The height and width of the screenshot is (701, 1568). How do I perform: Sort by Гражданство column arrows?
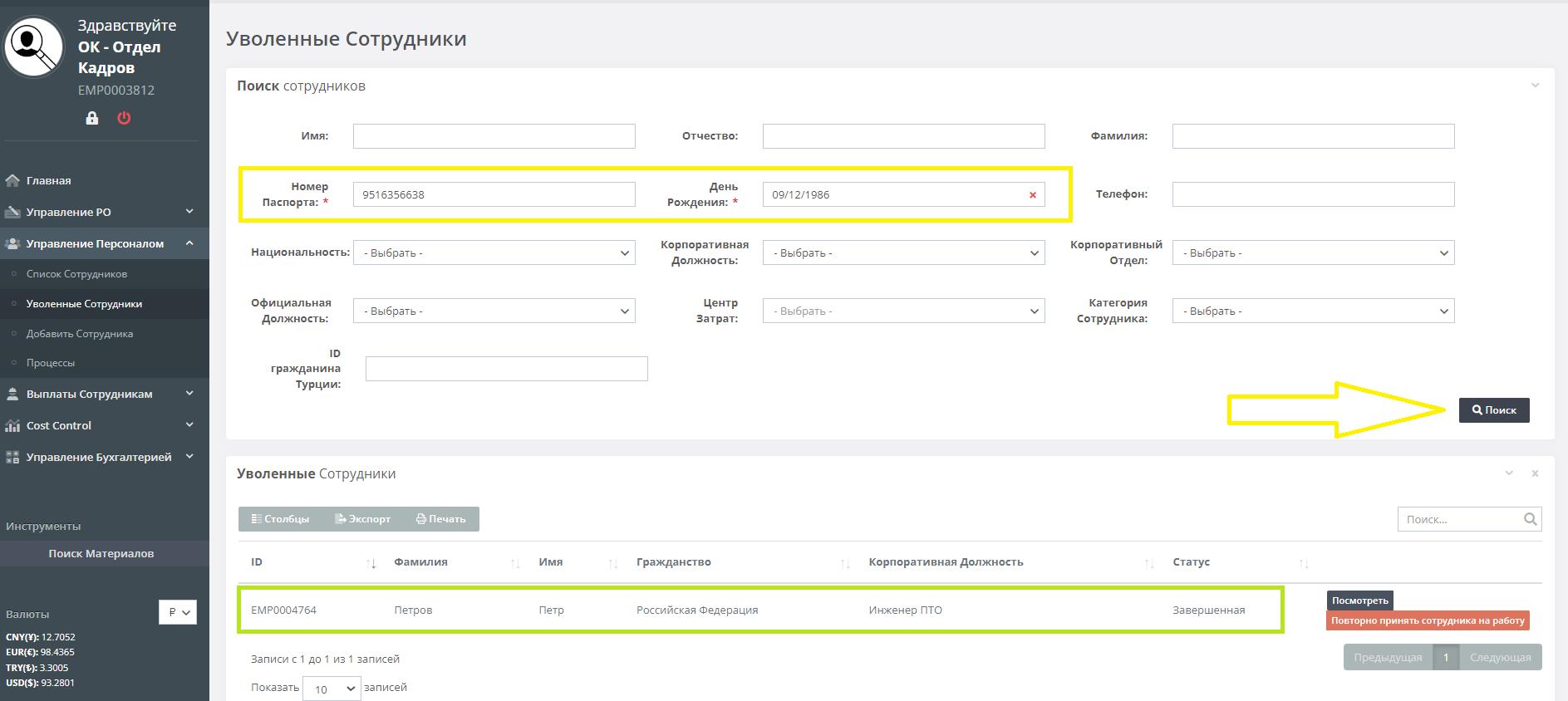click(x=845, y=563)
